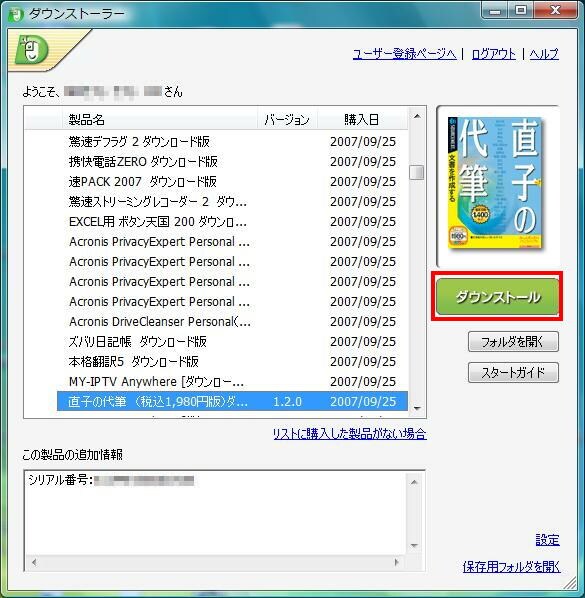Viewport: 585px width, 598px height.
Task: Click the フォルダを開く button
Action: 513,341
